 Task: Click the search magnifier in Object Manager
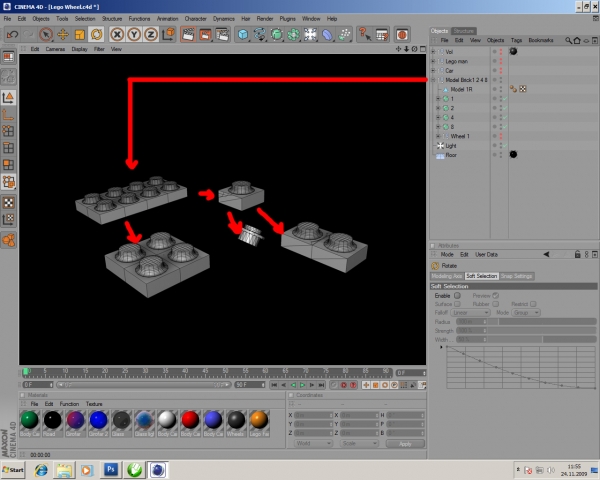(x=569, y=40)
